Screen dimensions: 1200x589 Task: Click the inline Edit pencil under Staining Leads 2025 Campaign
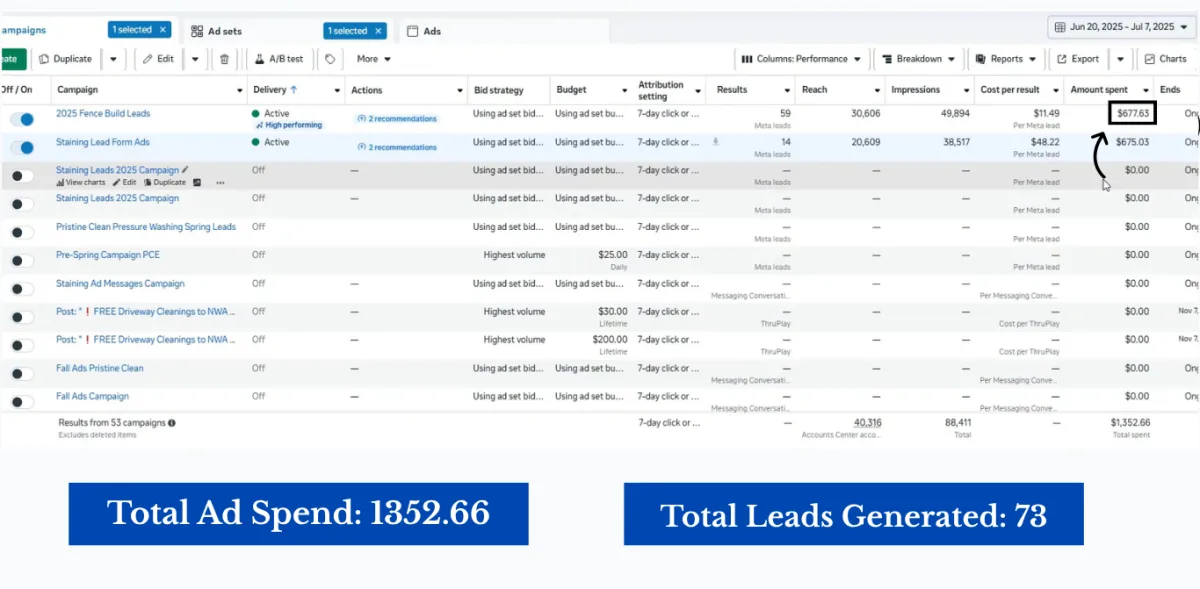tap(124, 183)
